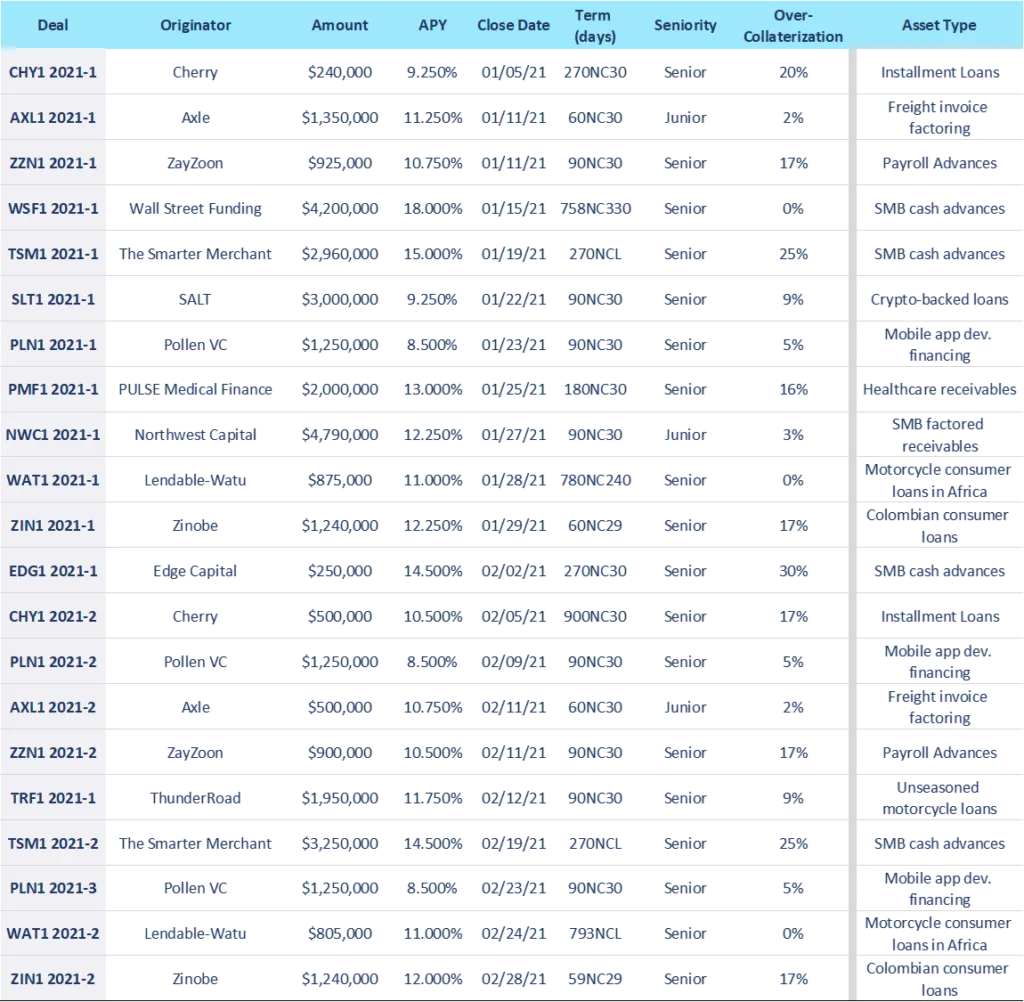Click the Seniority column header
1024x1002 pixels.
pos(685,25)
